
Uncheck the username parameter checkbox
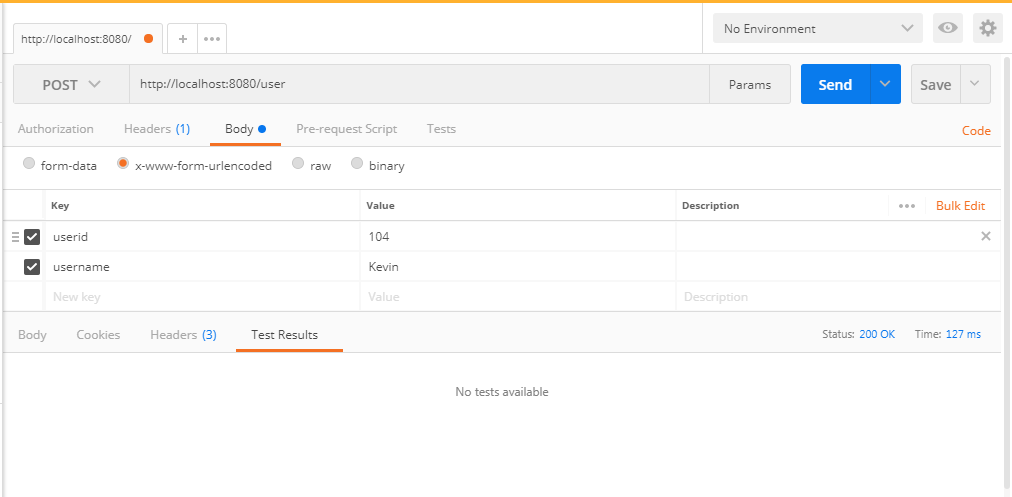click(x=32, y=267)
